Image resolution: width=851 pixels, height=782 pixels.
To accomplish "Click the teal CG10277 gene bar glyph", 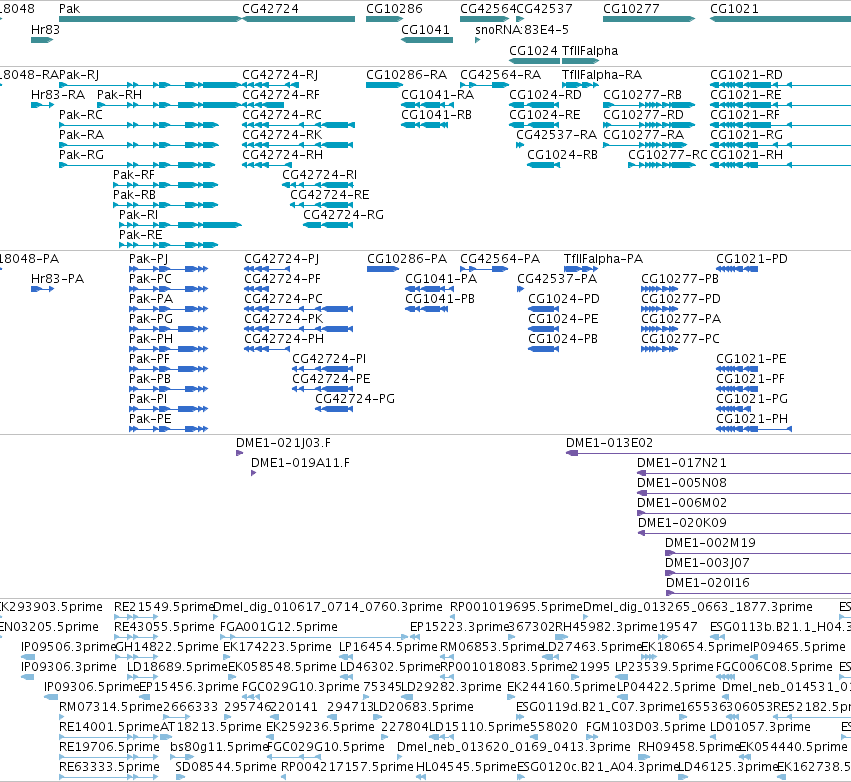I will pos(649,20).
